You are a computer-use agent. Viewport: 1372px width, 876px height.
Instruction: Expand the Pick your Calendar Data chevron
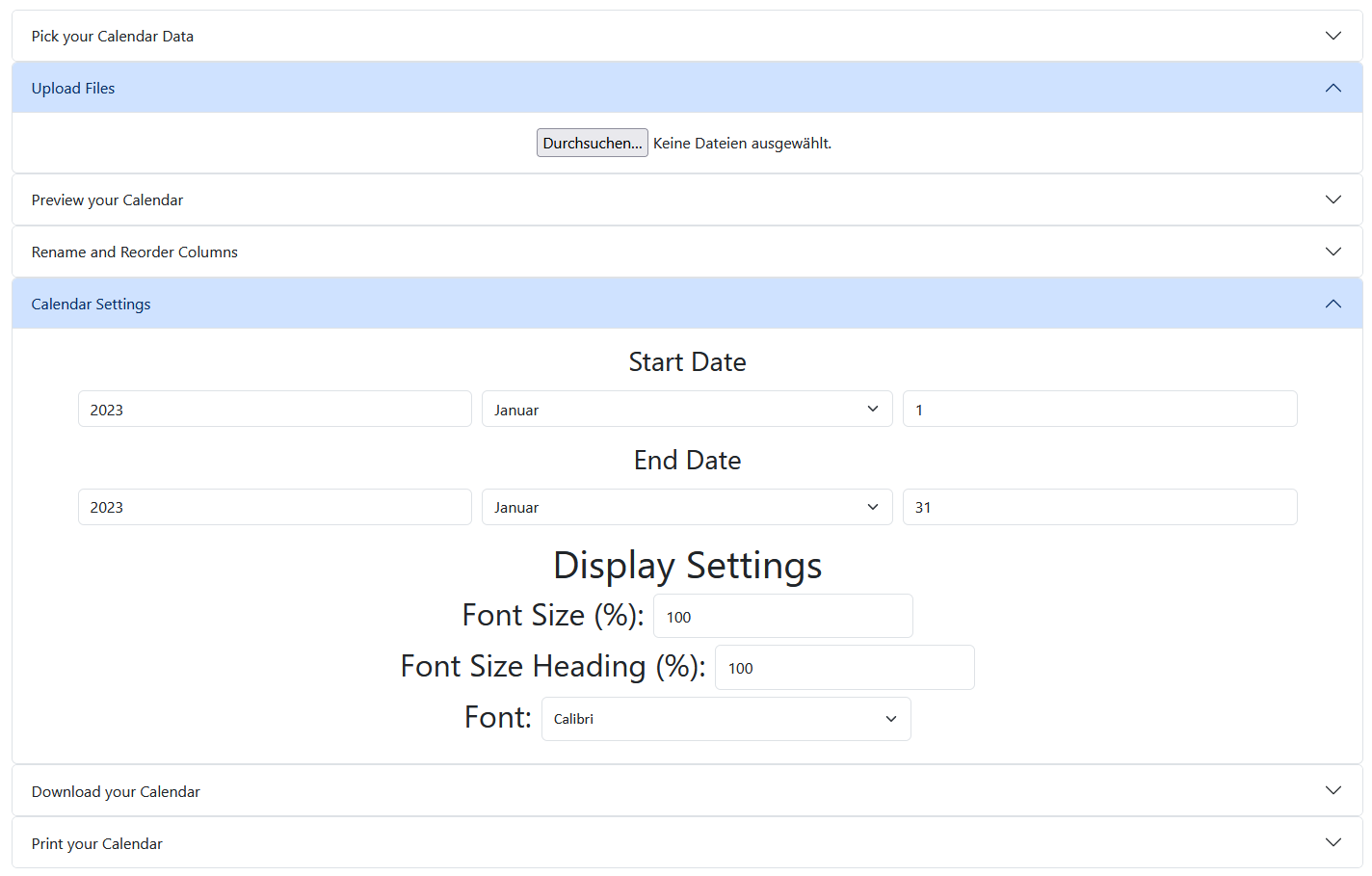[1333, 36]
